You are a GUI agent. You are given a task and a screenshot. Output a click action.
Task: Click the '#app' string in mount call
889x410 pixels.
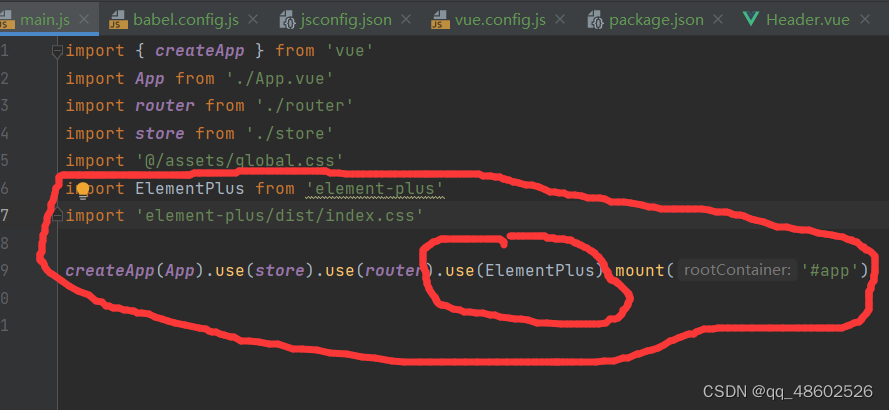829,270
